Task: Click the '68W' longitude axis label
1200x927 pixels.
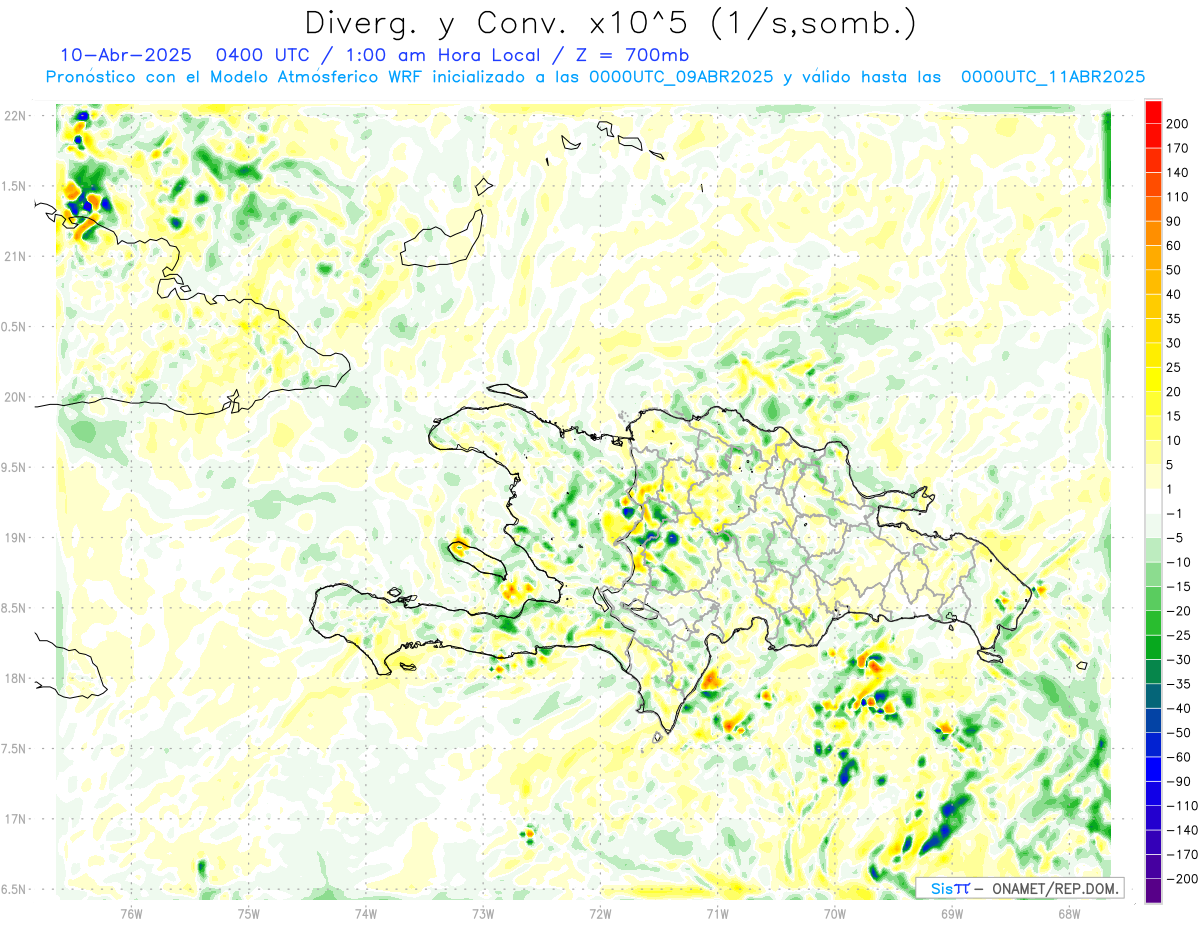Action: point(1069,913)
